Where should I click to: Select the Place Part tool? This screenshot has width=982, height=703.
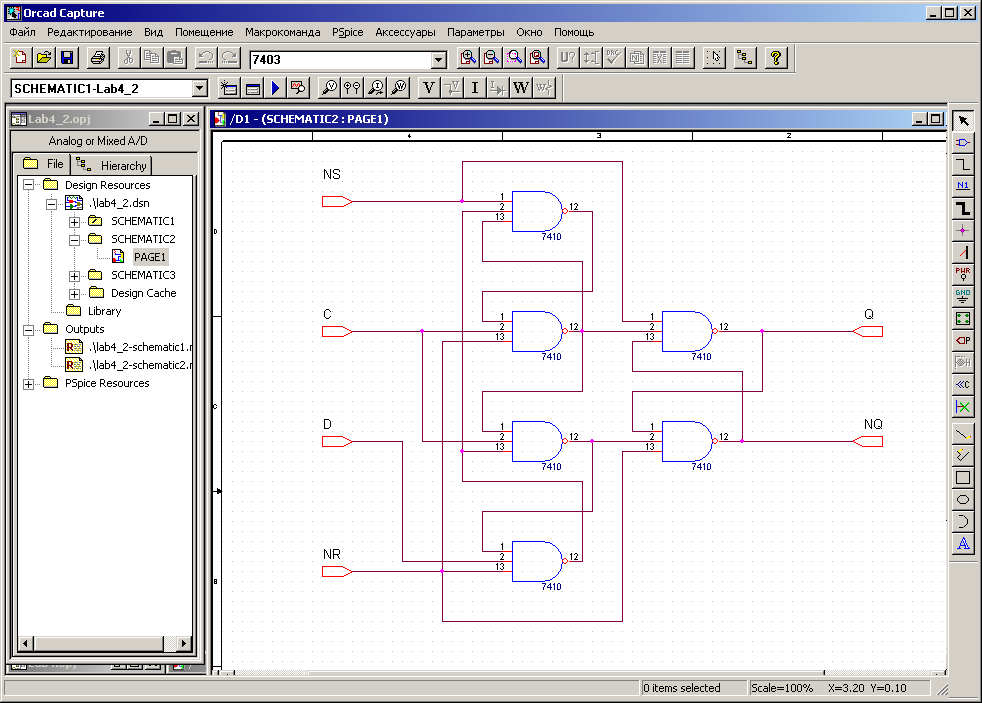(963, 143)
